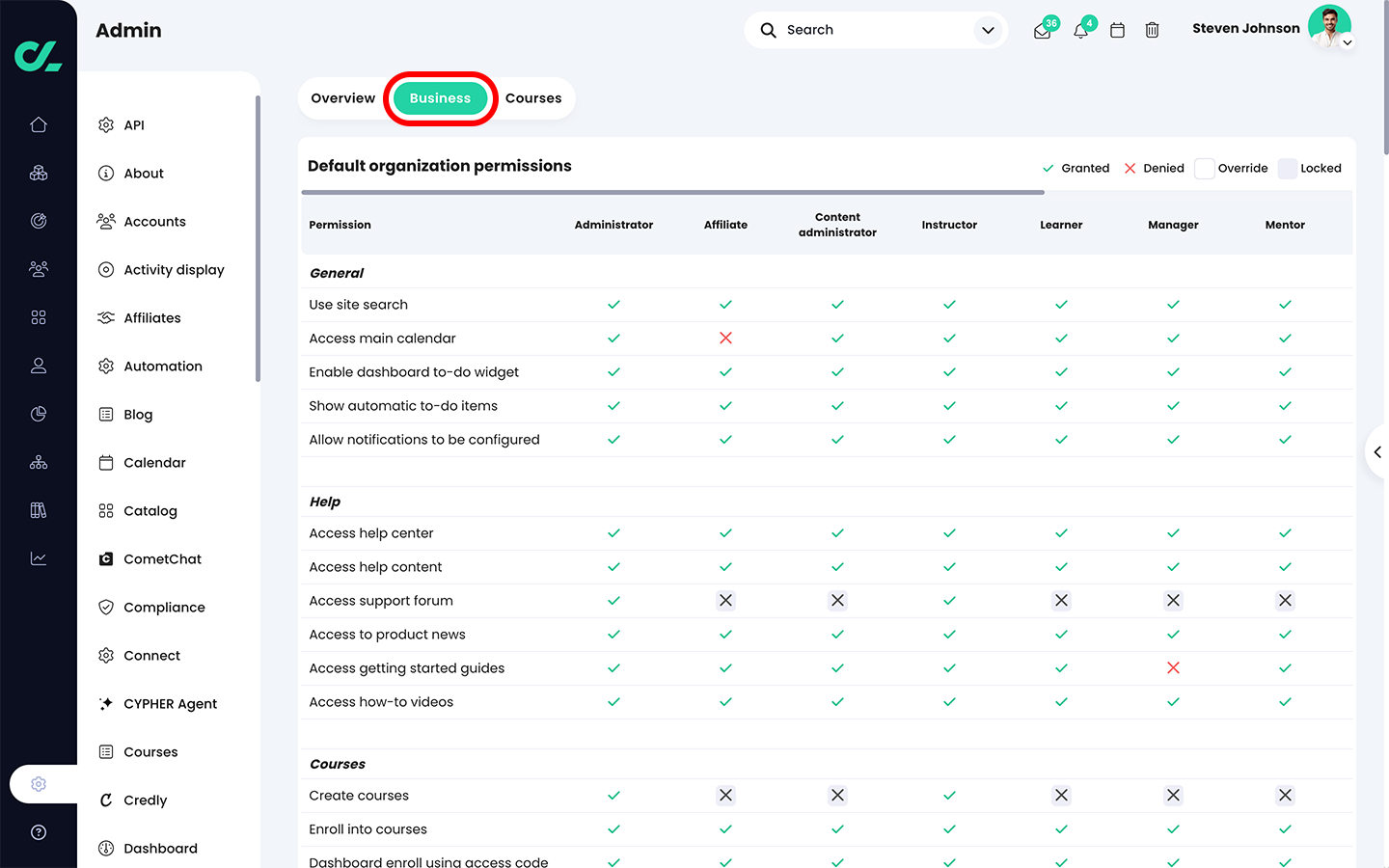Open CometChat settings
Screen dimensions: 1389x868
tap(162, 559)
